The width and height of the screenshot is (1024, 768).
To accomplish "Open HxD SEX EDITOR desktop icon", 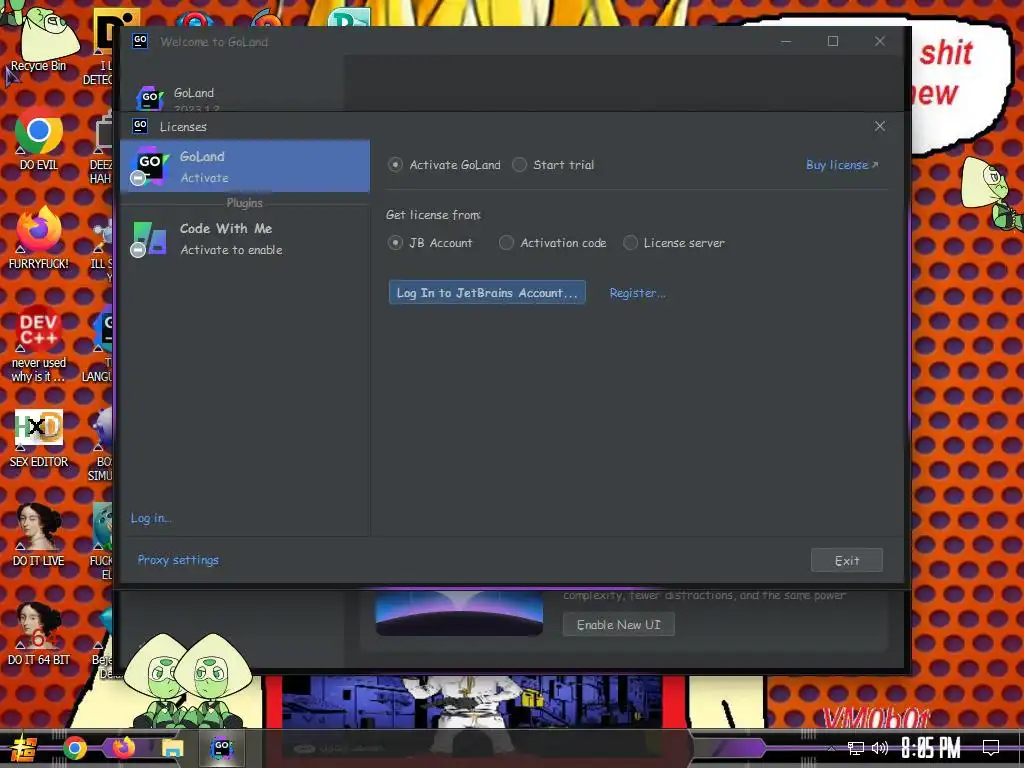I will click(x=39, y=438).
